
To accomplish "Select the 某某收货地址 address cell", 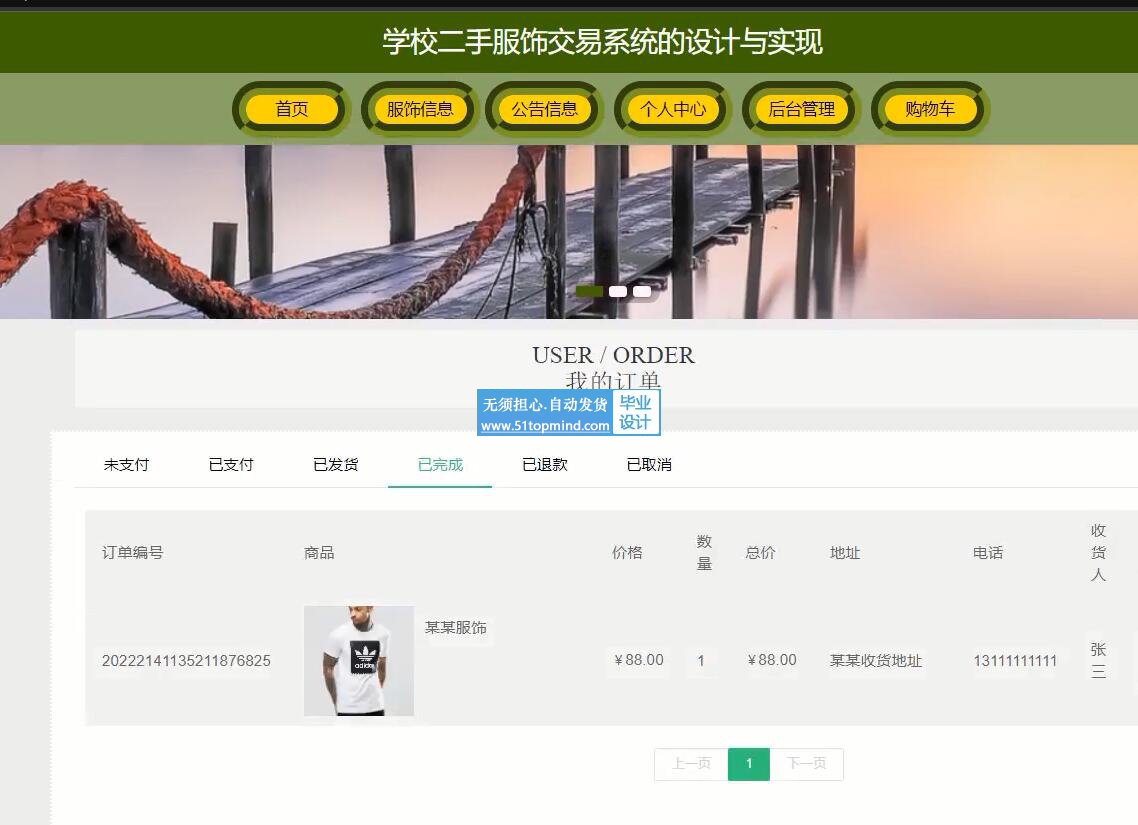I will coord(876,661).
